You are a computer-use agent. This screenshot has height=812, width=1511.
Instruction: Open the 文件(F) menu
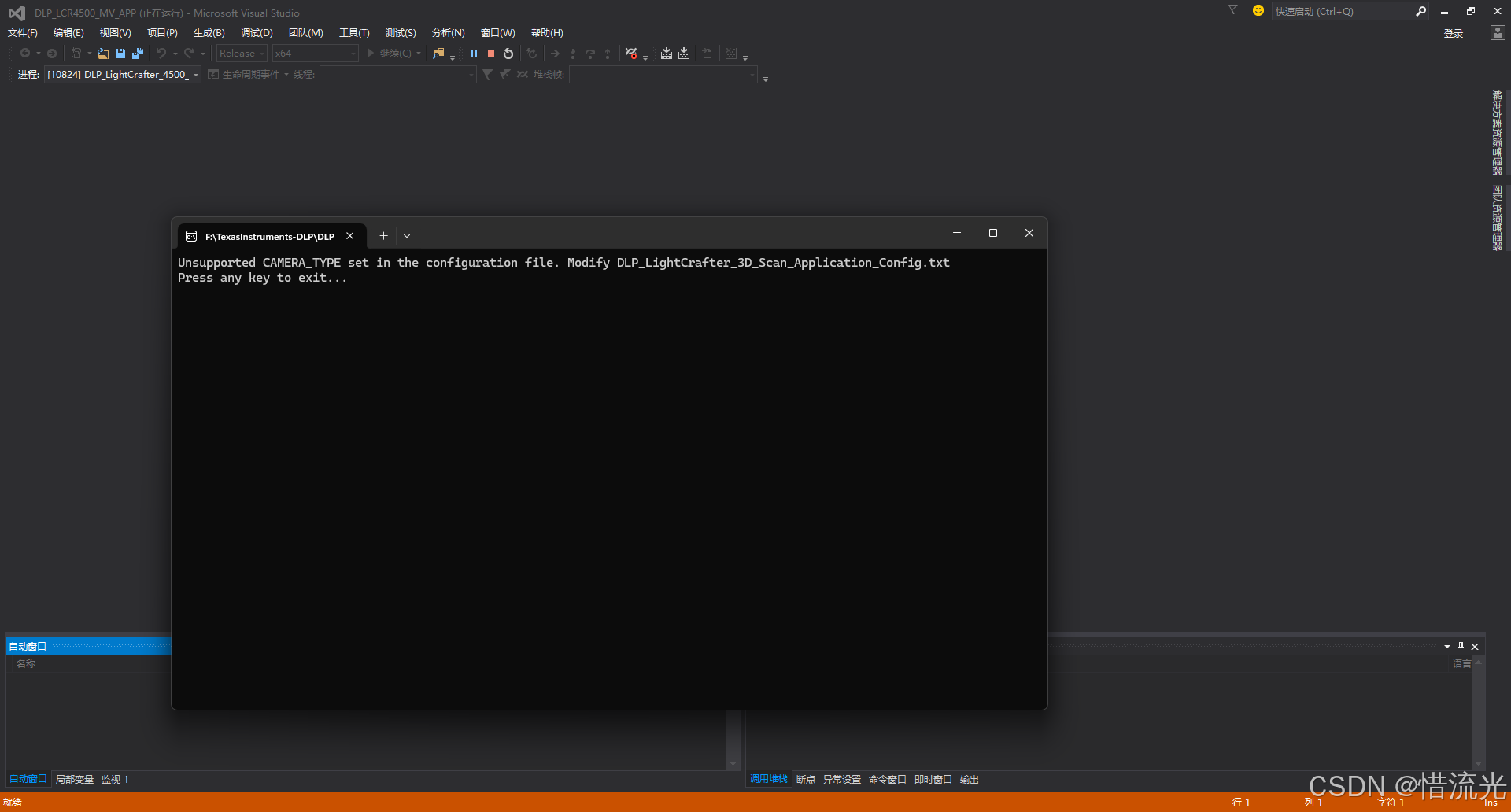click(23, 33)
